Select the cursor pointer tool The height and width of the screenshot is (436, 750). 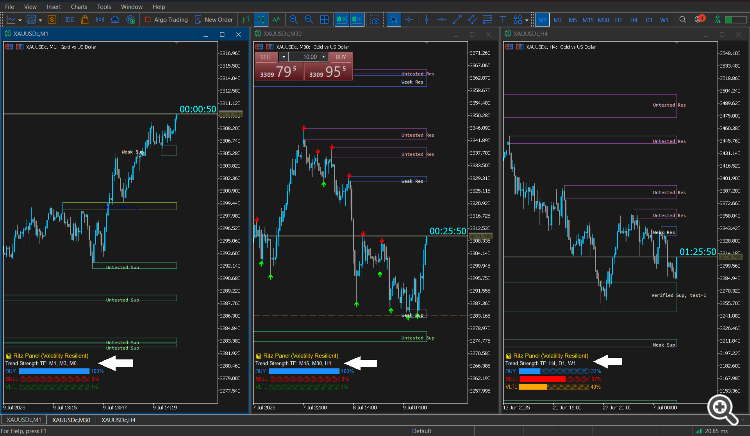[x=394, y=20]
